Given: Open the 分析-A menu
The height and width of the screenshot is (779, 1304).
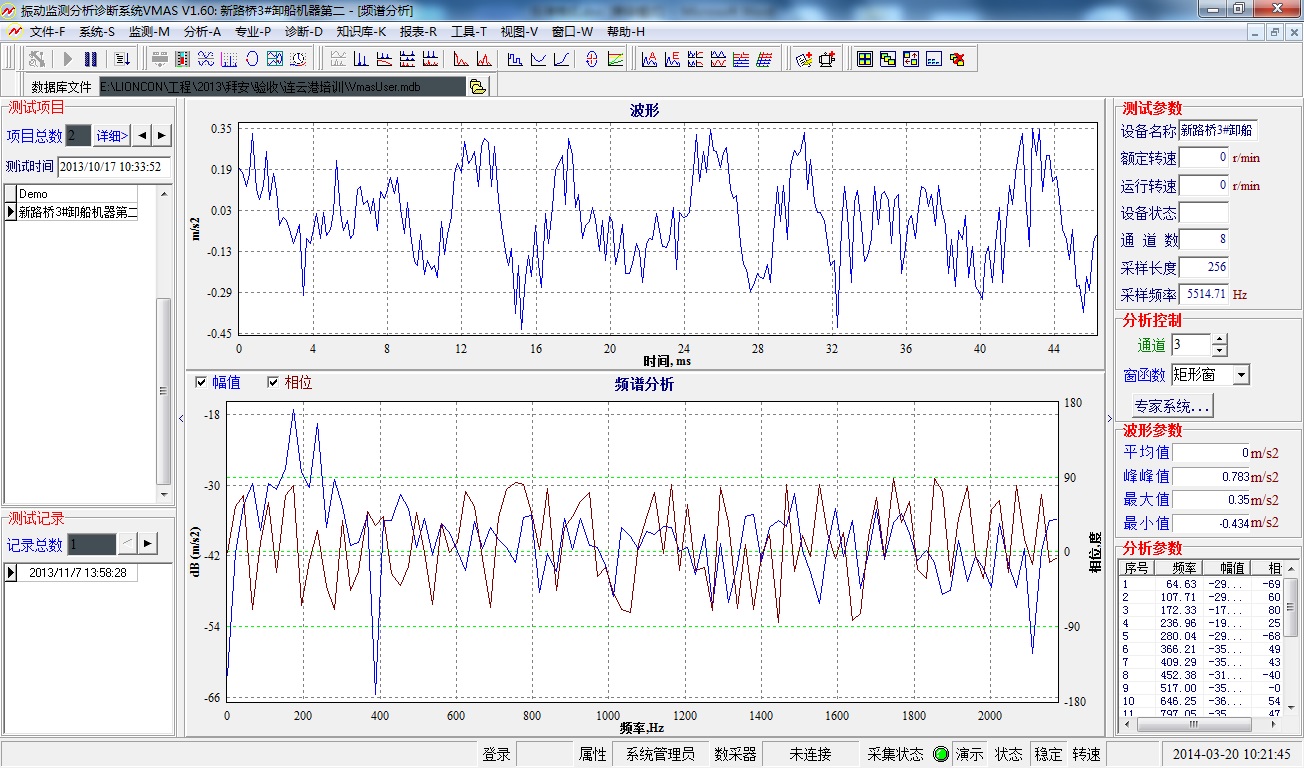Looking at the screenshot, I should click(x=202, y=32).
